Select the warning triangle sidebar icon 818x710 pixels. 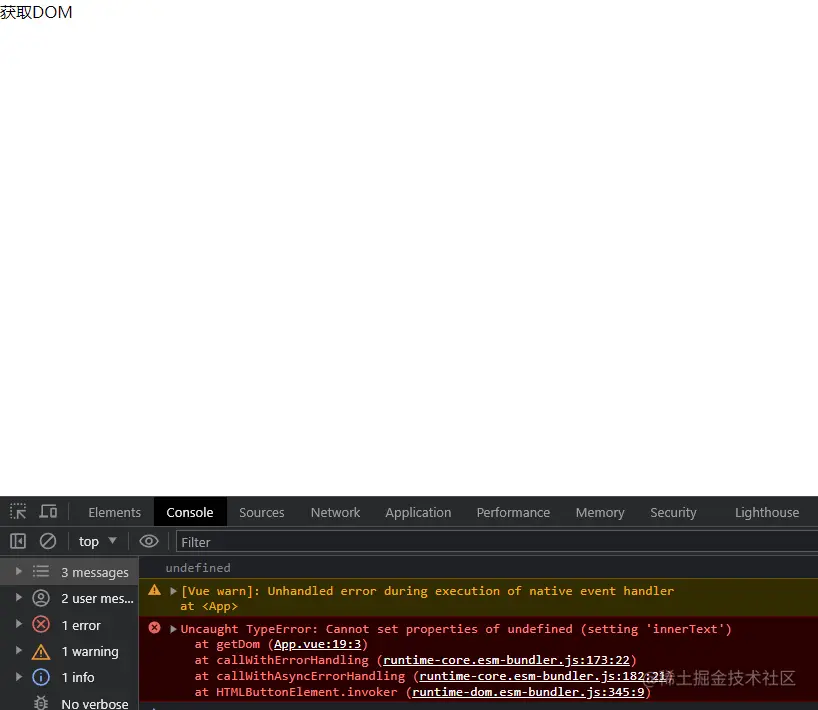[x=41, y=652]
